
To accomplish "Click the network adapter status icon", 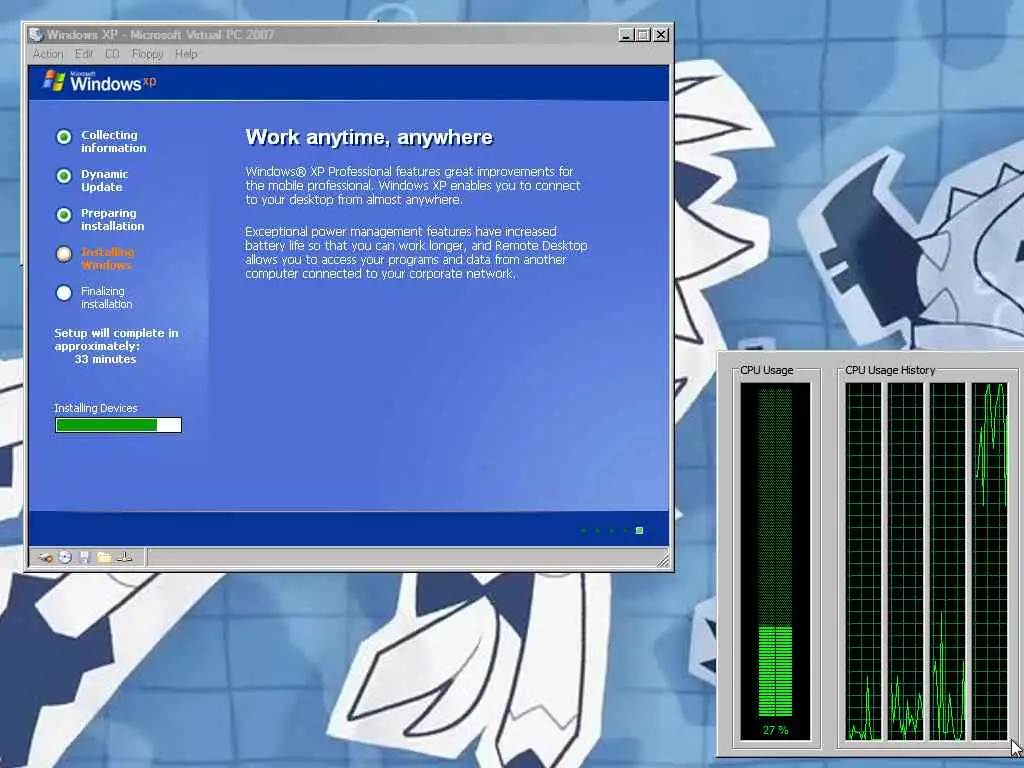I will [125, 557].
